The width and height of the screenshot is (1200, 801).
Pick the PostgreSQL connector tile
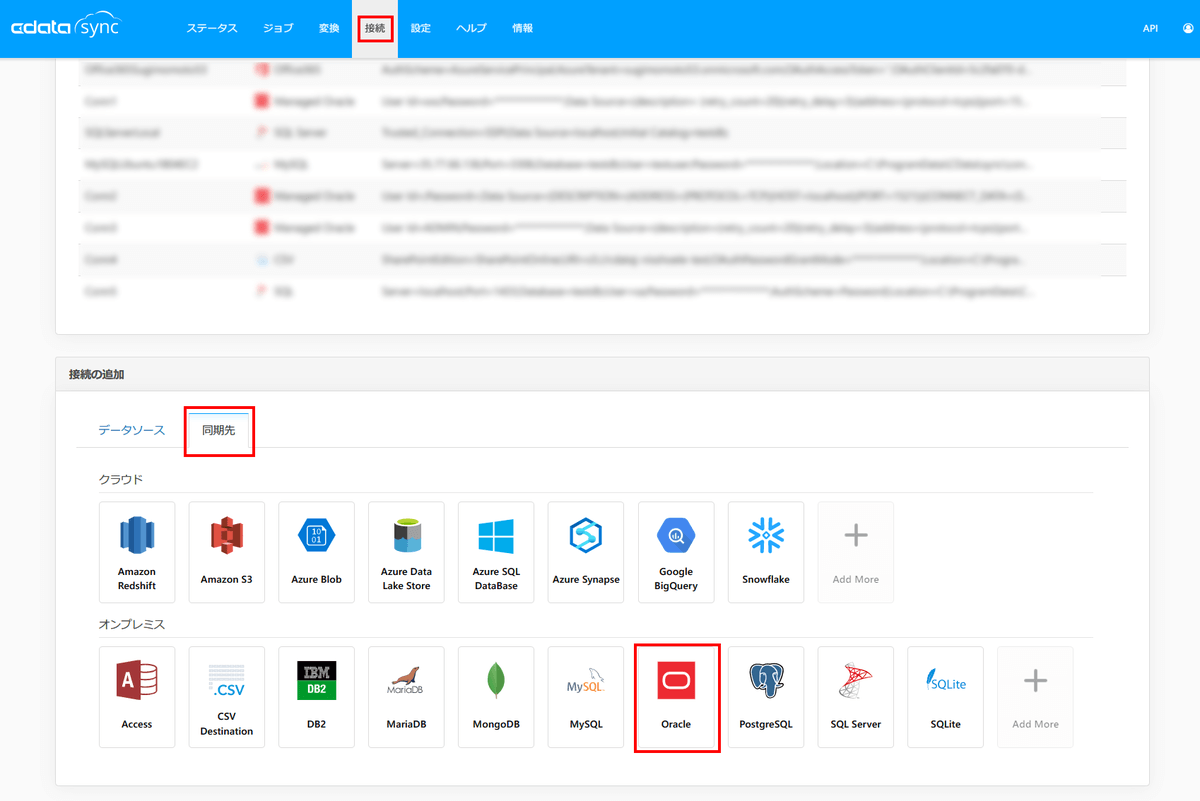(x=766, y=697)
